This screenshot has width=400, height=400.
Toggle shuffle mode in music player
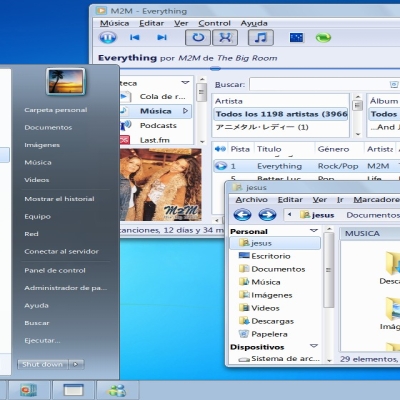pyautogui.click(x=225, y=37)
